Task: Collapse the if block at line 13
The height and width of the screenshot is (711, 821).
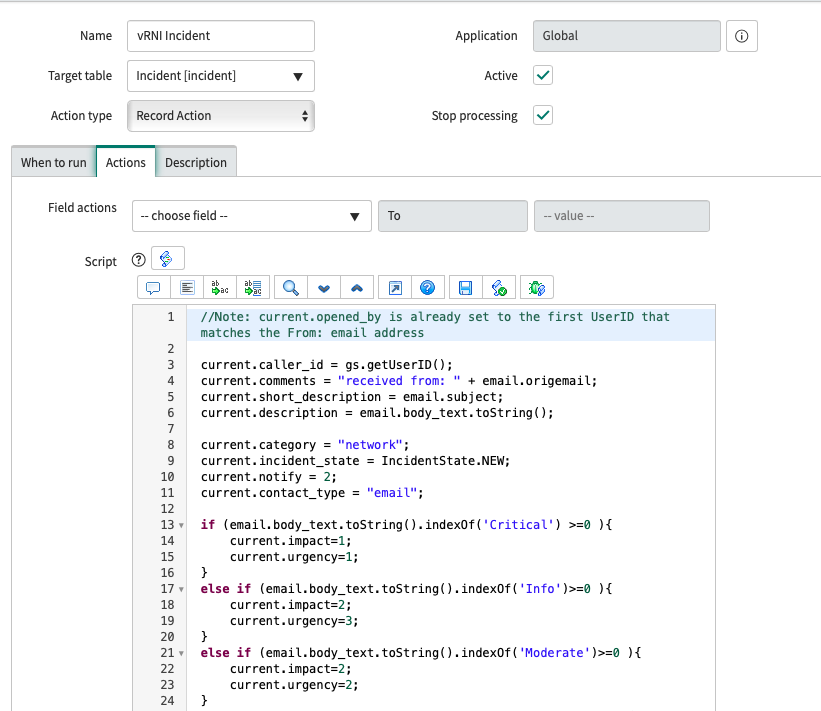Action: (x=180, y=525)
